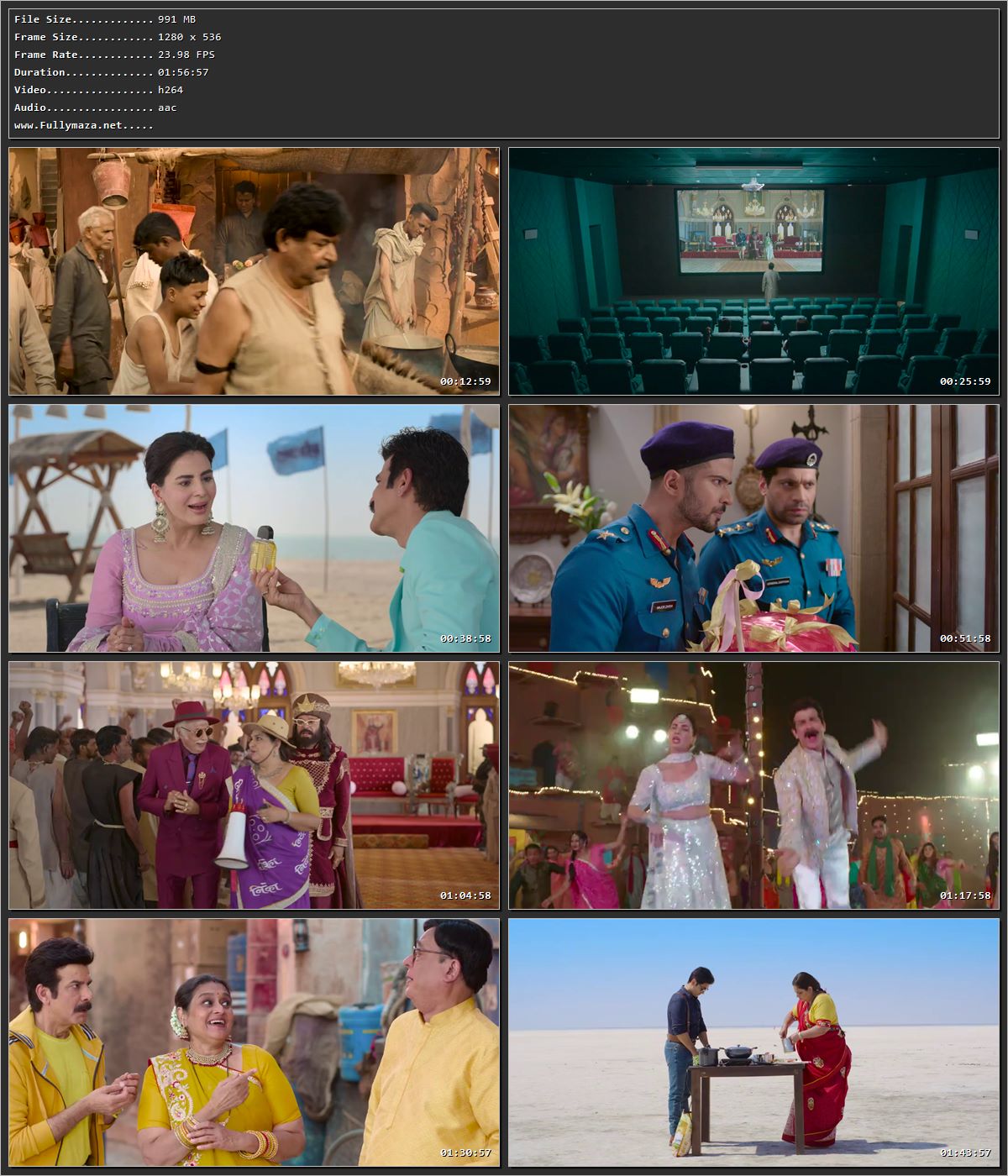Select the uniformed officers thumbnail at 00:51:58
1008x1176 pixels.
tap(754, 528)
